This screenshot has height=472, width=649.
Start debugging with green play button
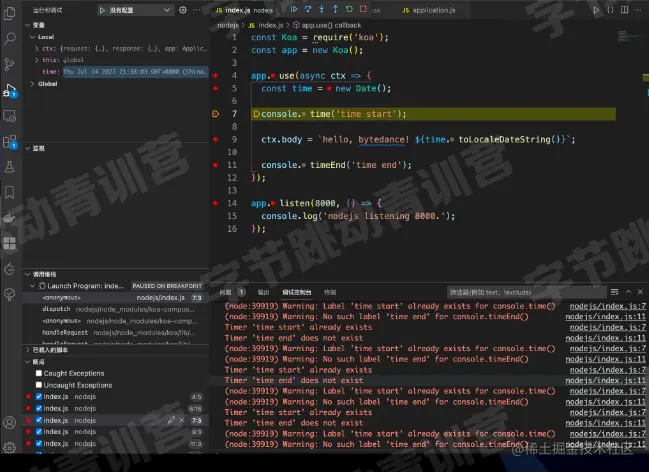click(102, 10)
